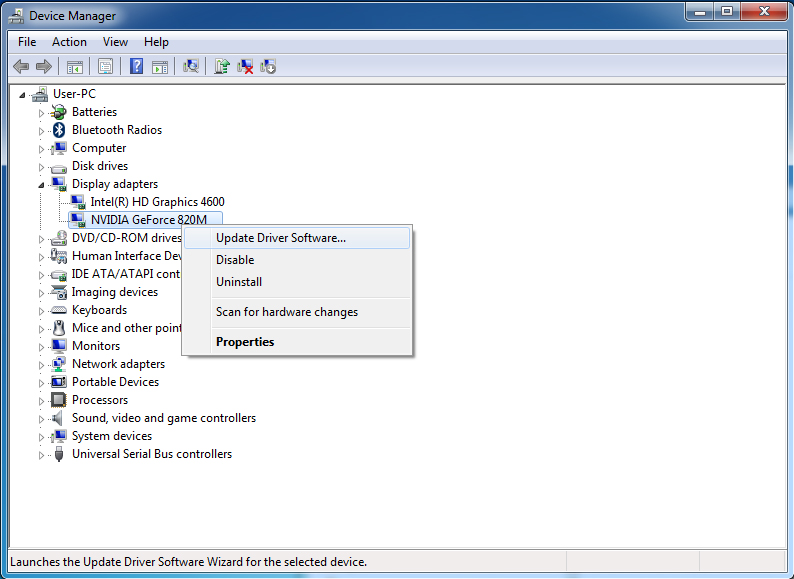Click the blue Help question mark icon

tap(136, 66)
